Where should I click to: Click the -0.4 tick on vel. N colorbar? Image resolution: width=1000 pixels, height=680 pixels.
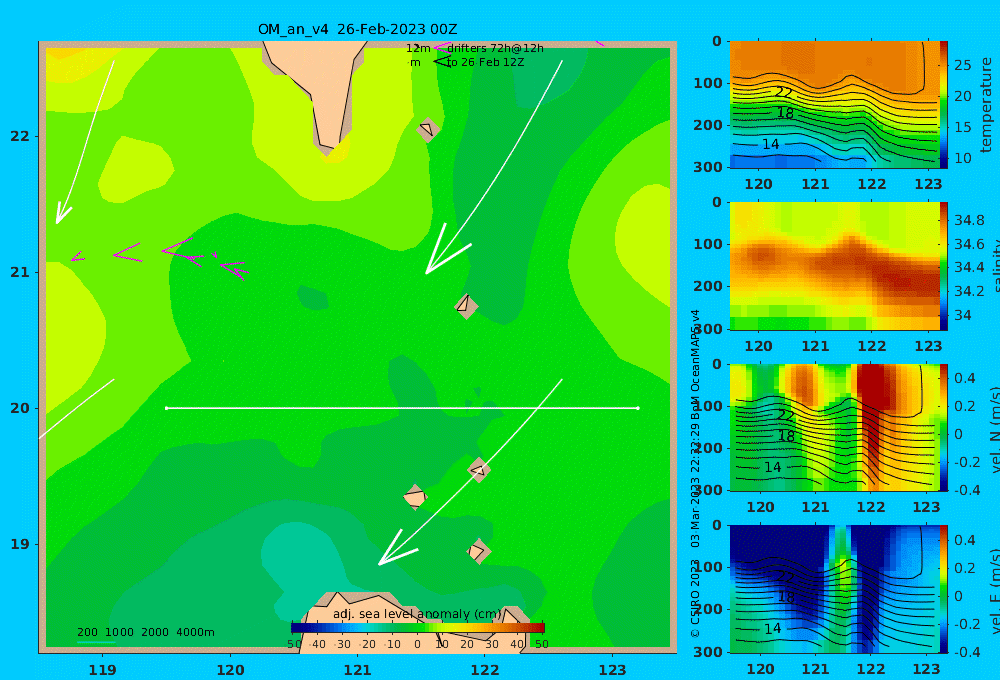click(965, 490)
